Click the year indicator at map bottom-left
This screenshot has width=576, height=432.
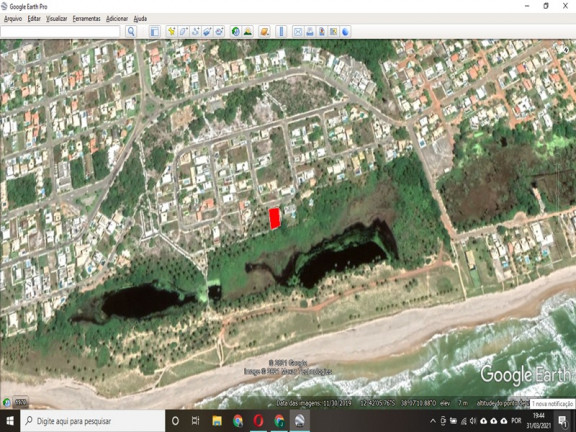coord(21,402)
